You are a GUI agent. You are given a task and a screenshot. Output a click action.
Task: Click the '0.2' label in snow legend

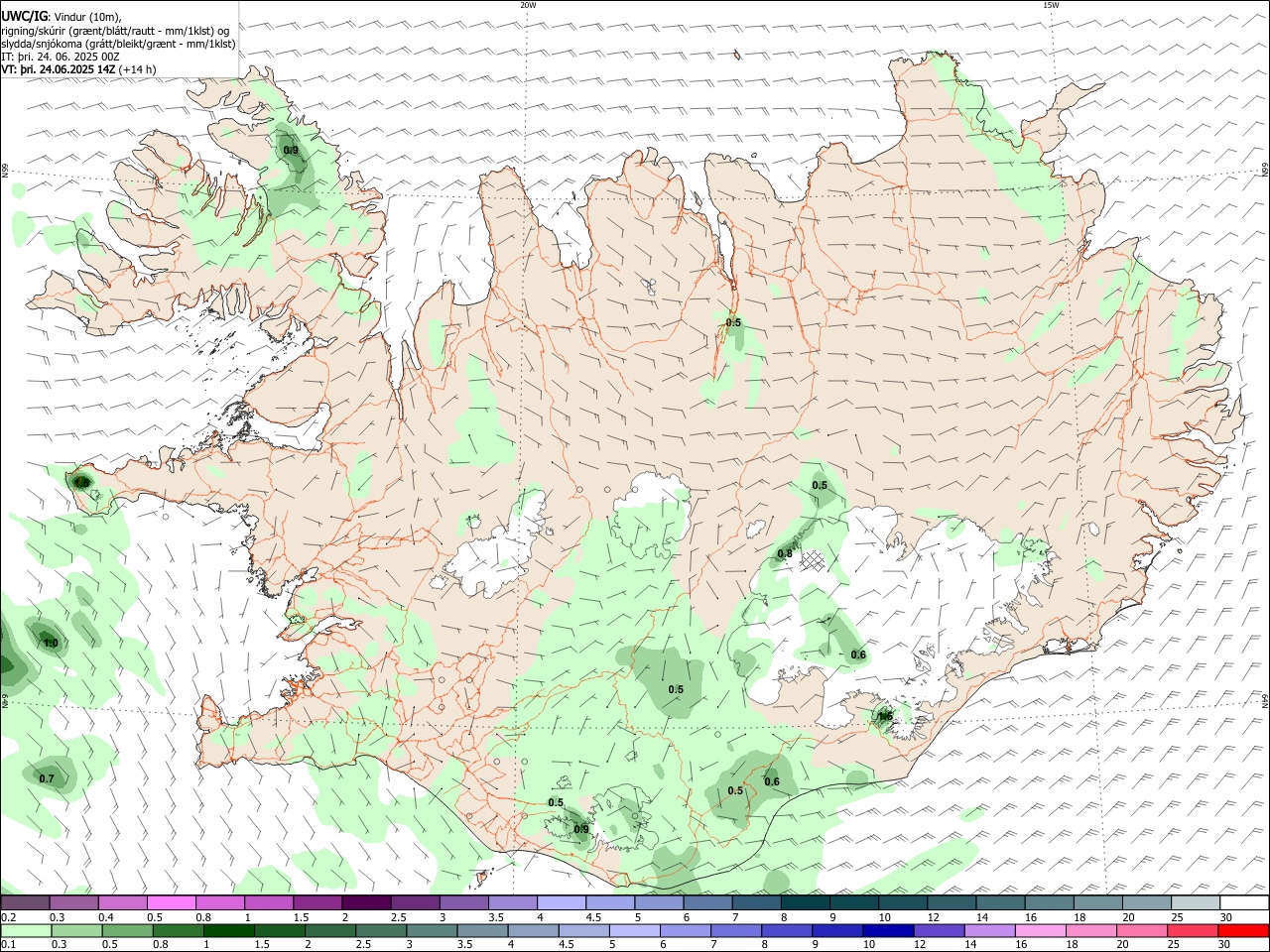tap(8, 917)
